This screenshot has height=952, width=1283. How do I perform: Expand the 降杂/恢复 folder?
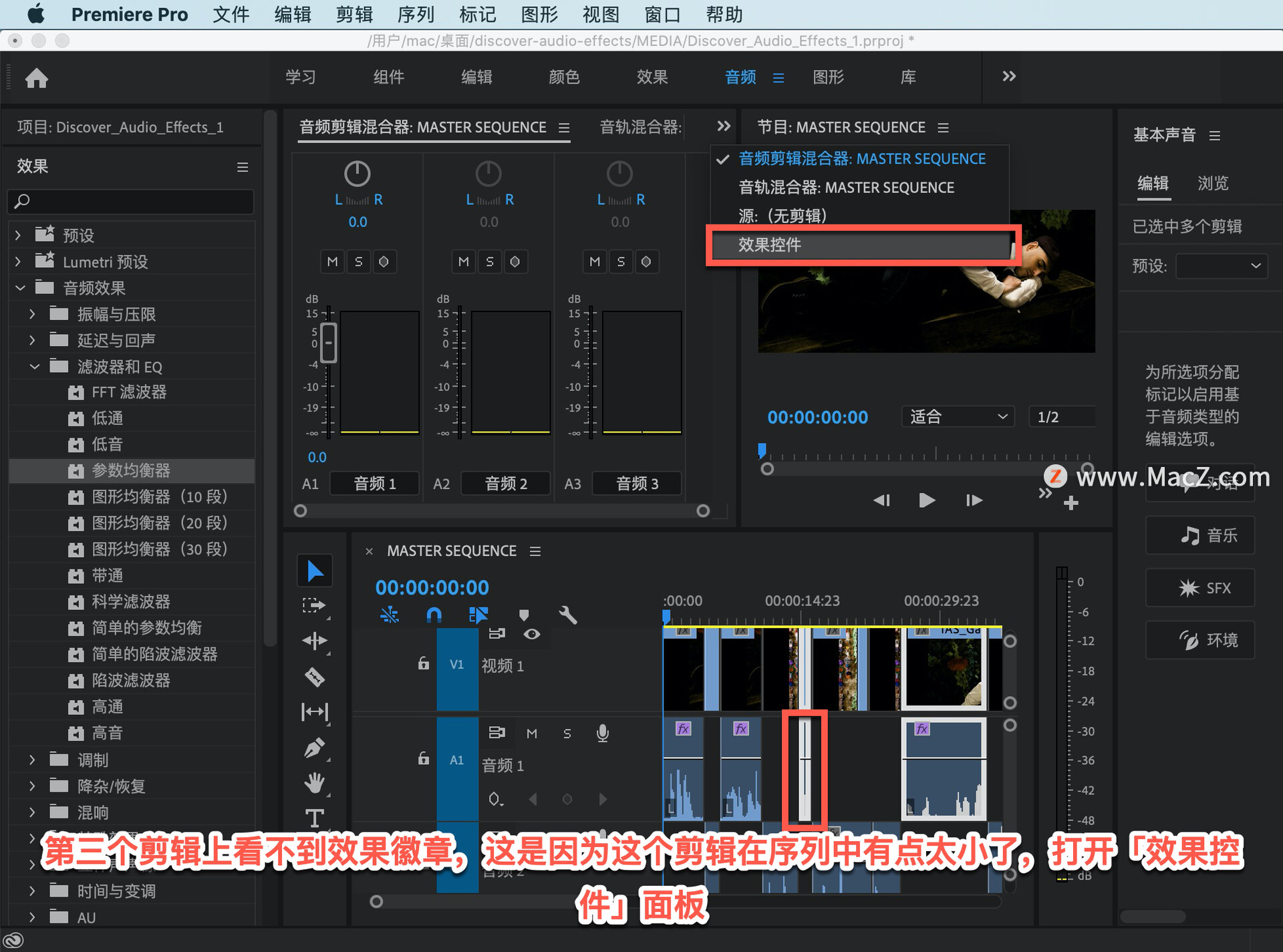32,786
